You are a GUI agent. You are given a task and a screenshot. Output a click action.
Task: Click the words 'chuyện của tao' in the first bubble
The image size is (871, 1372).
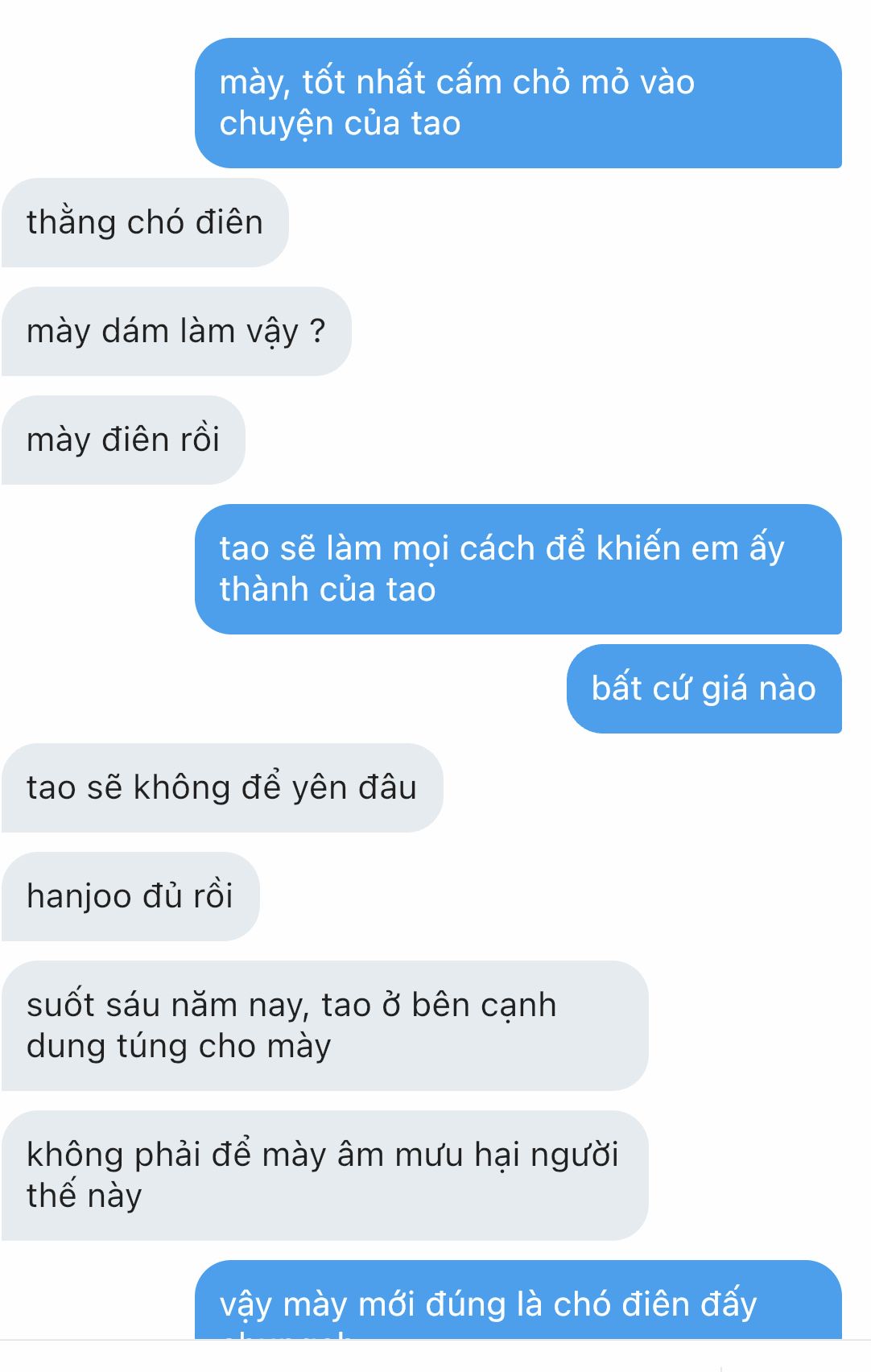pos(340,124)
